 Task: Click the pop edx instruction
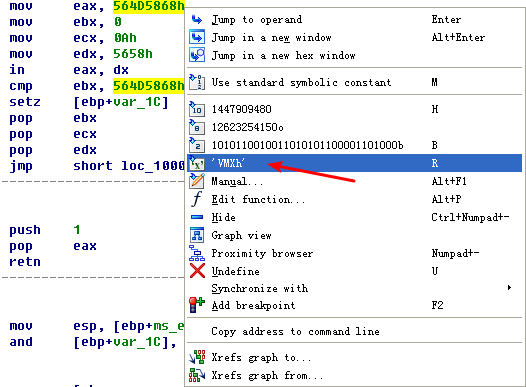coord(53,150)
